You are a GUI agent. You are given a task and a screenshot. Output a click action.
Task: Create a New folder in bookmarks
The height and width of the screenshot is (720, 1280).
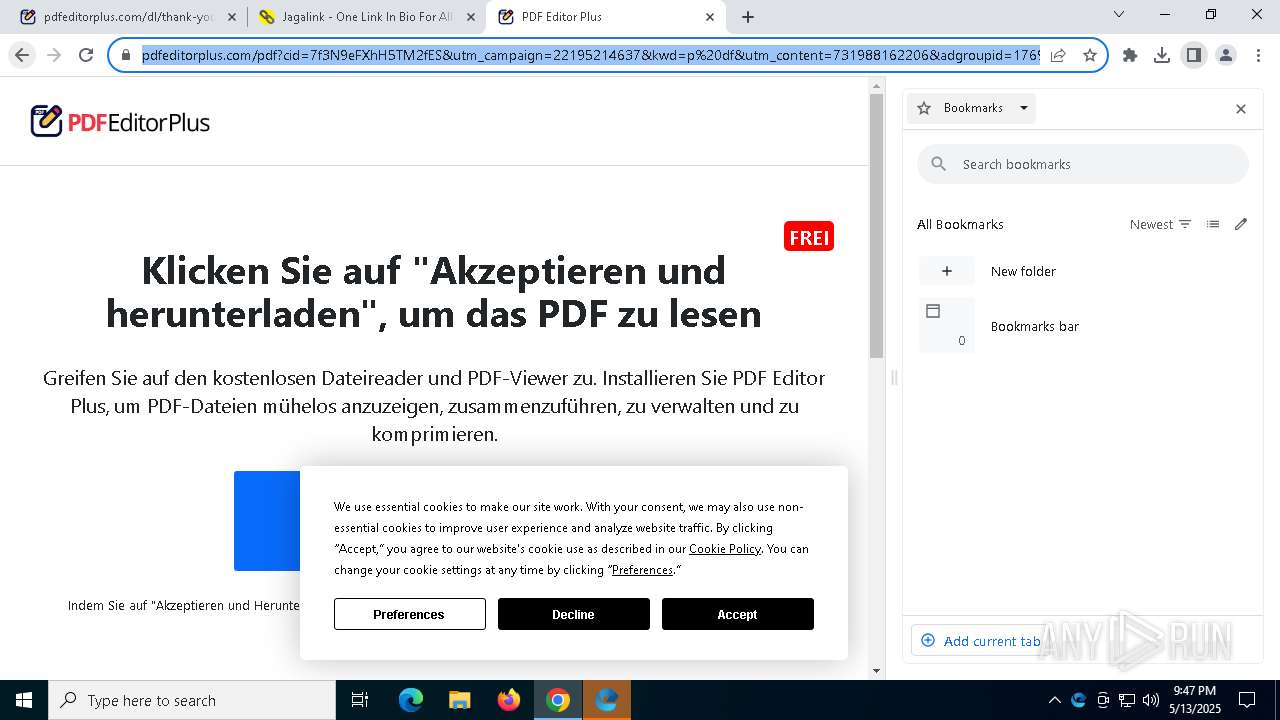tap(1083, 271)
